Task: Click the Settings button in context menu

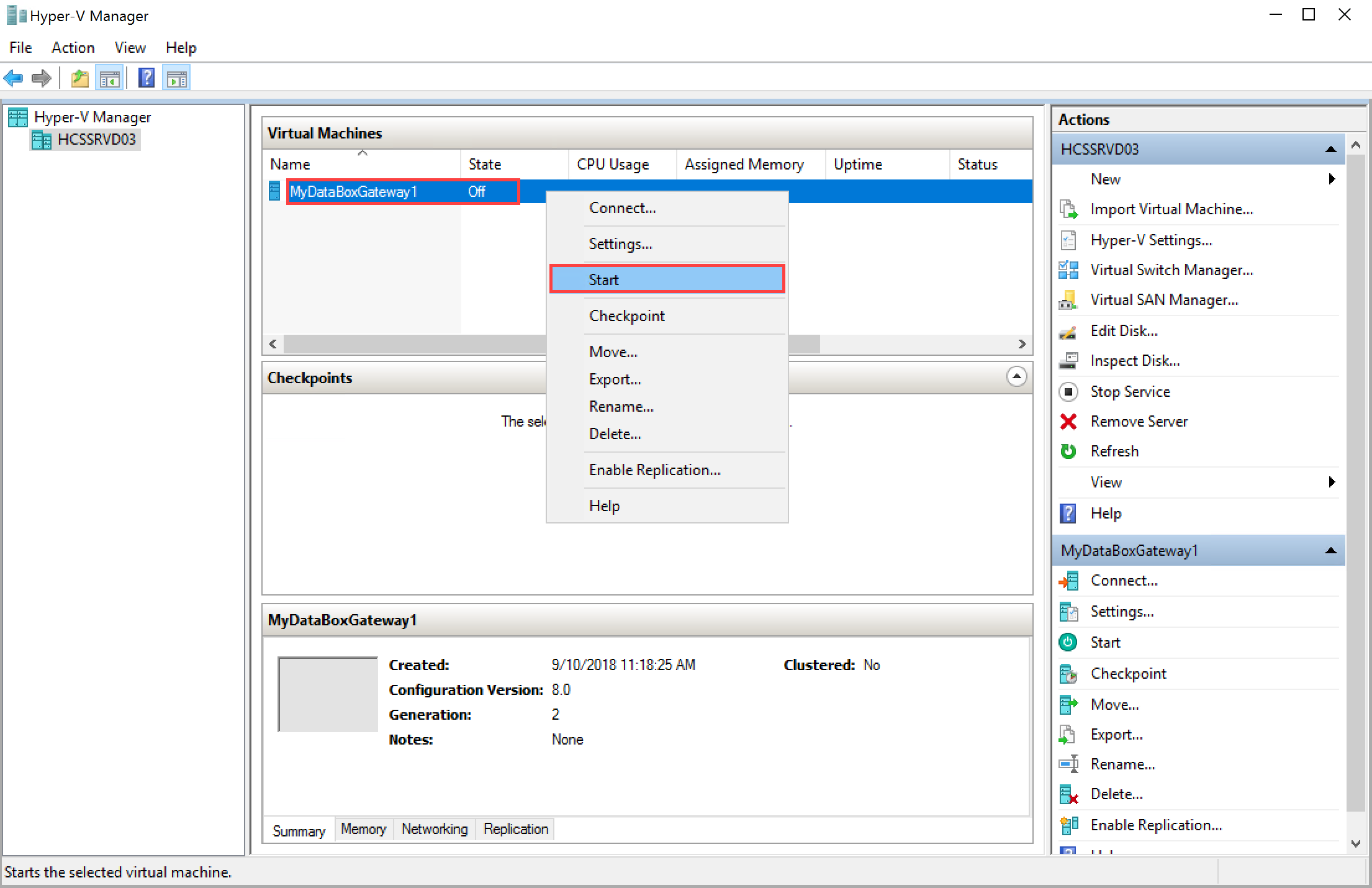Action: click(620, 244)
